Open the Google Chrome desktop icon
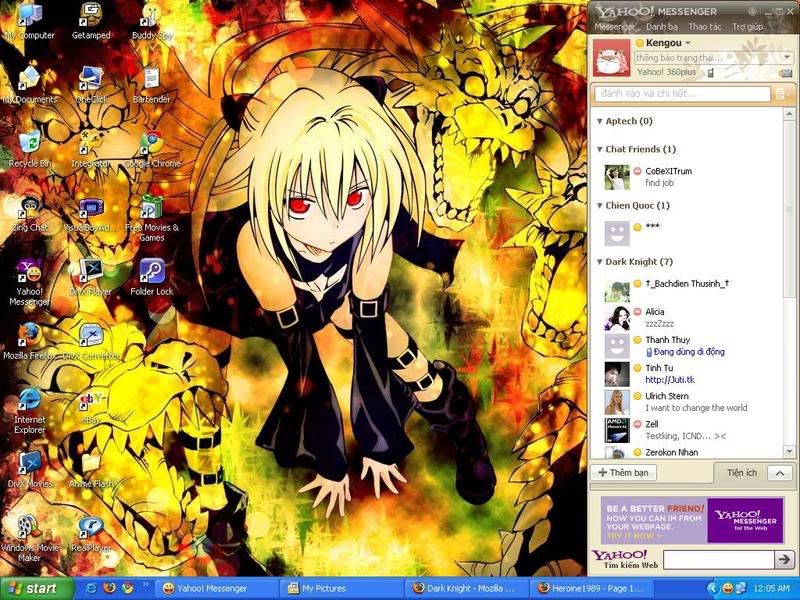The height and width of the screenshot is (600, 800). tap(151, 144)
